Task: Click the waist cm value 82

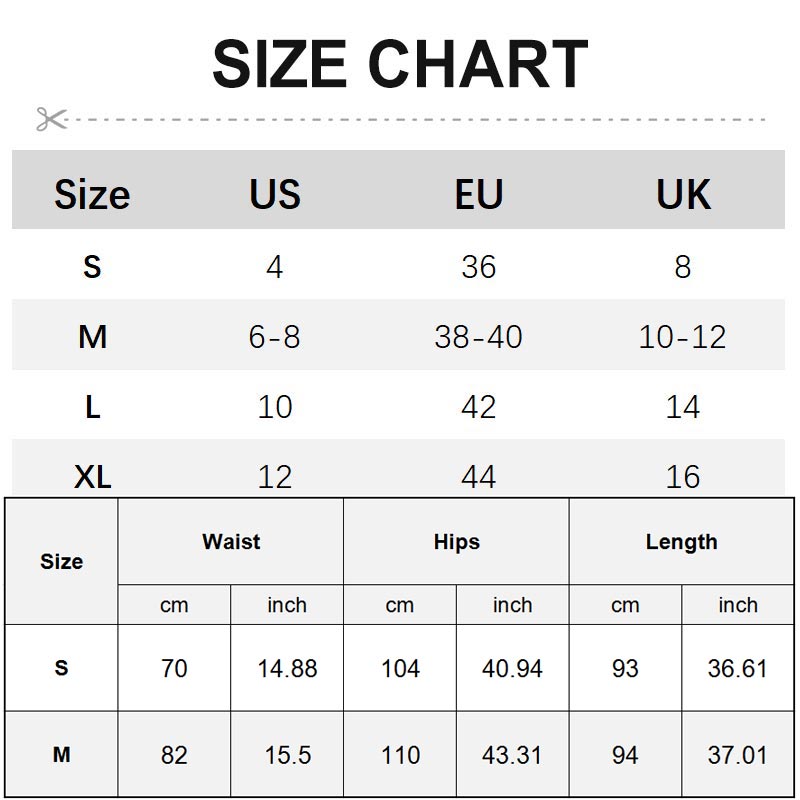Action: 174,755
